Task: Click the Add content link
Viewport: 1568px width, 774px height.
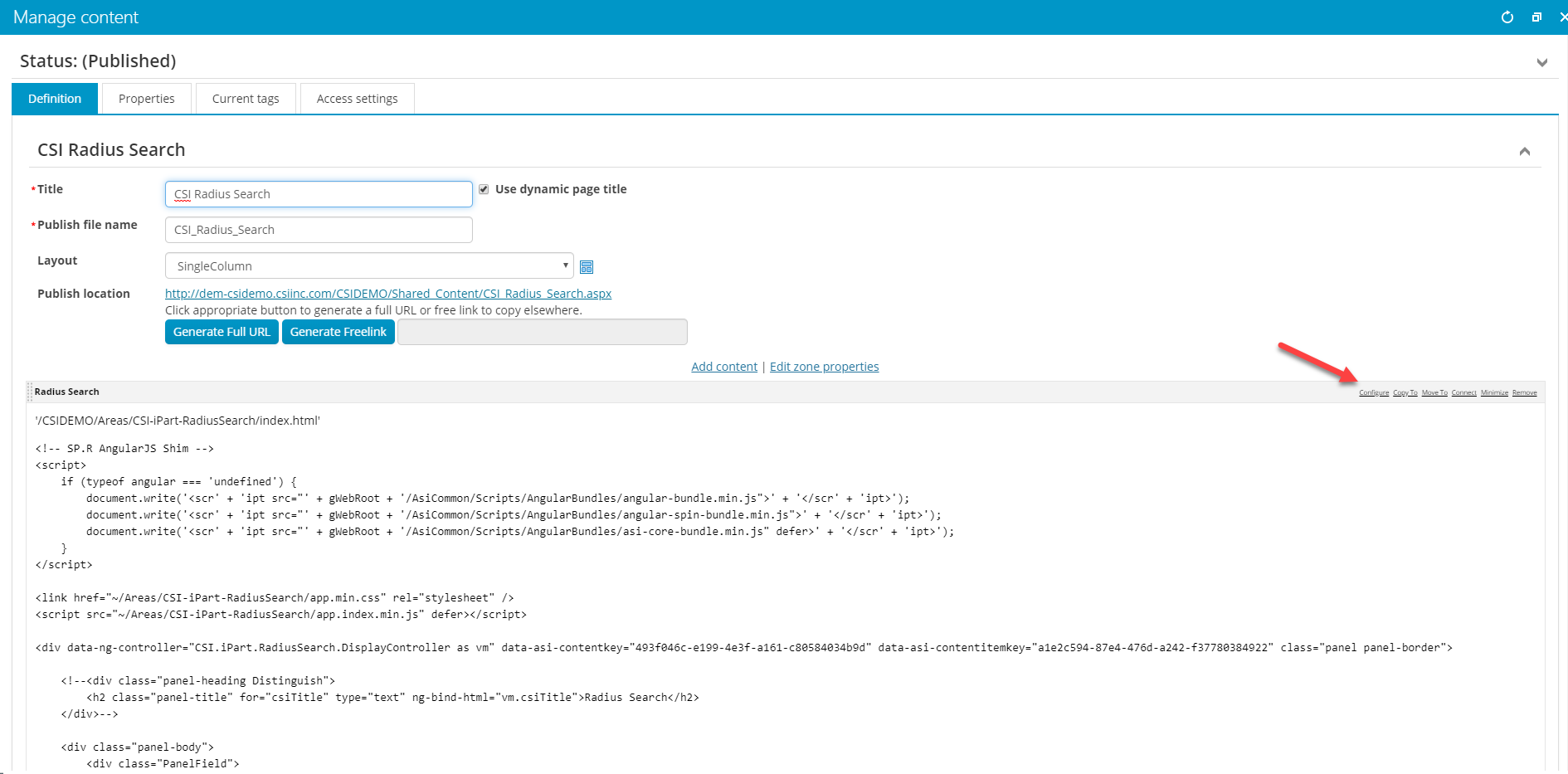Action: pyautogui.click(x=723, y=367)
